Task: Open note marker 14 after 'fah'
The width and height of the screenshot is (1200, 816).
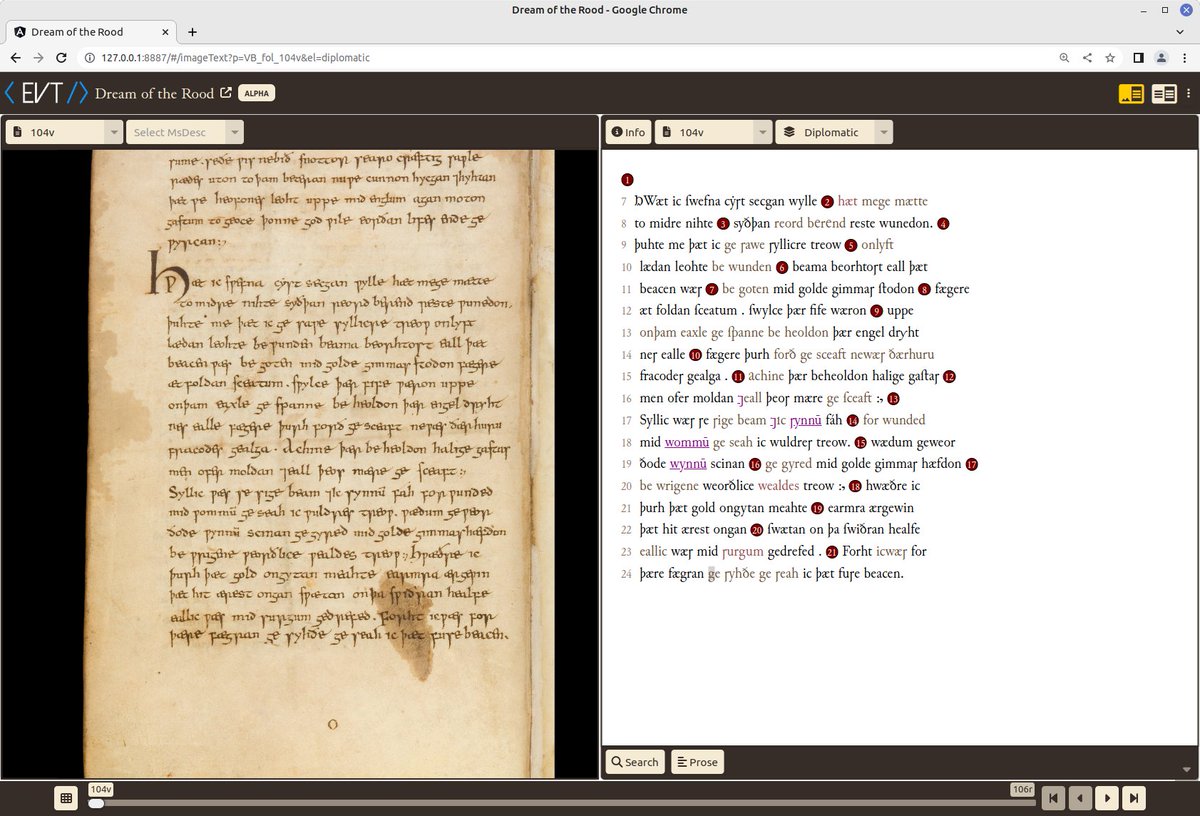Action: click(853, 420)
